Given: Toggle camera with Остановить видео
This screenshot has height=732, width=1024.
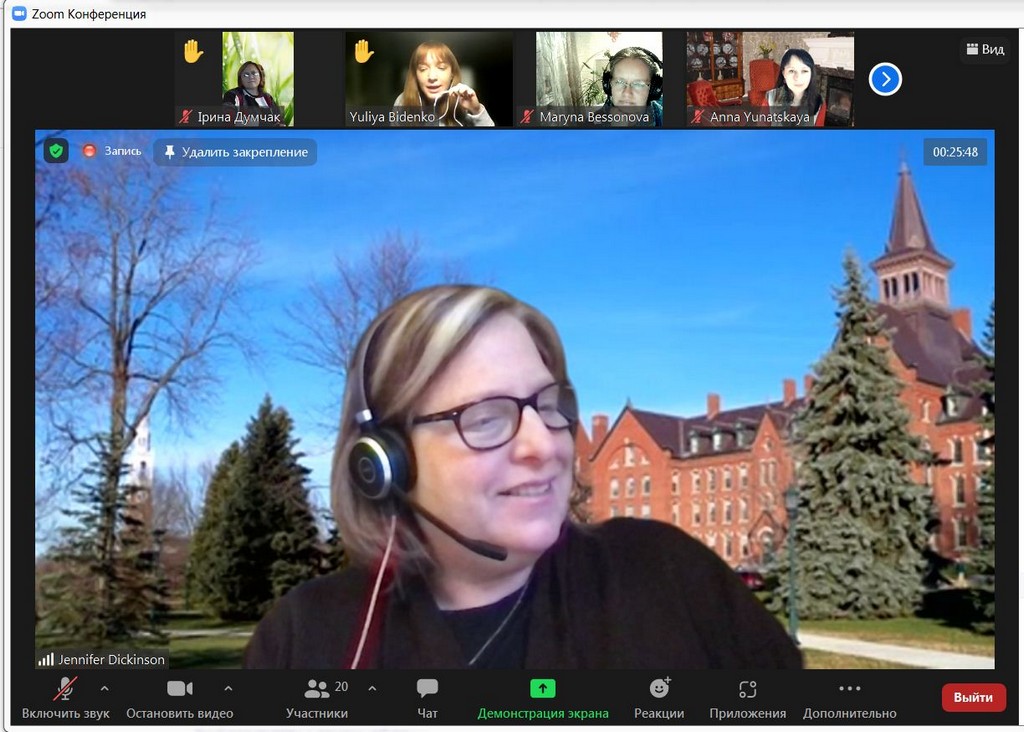Looking at the screenshot, I should click(179, 688).
